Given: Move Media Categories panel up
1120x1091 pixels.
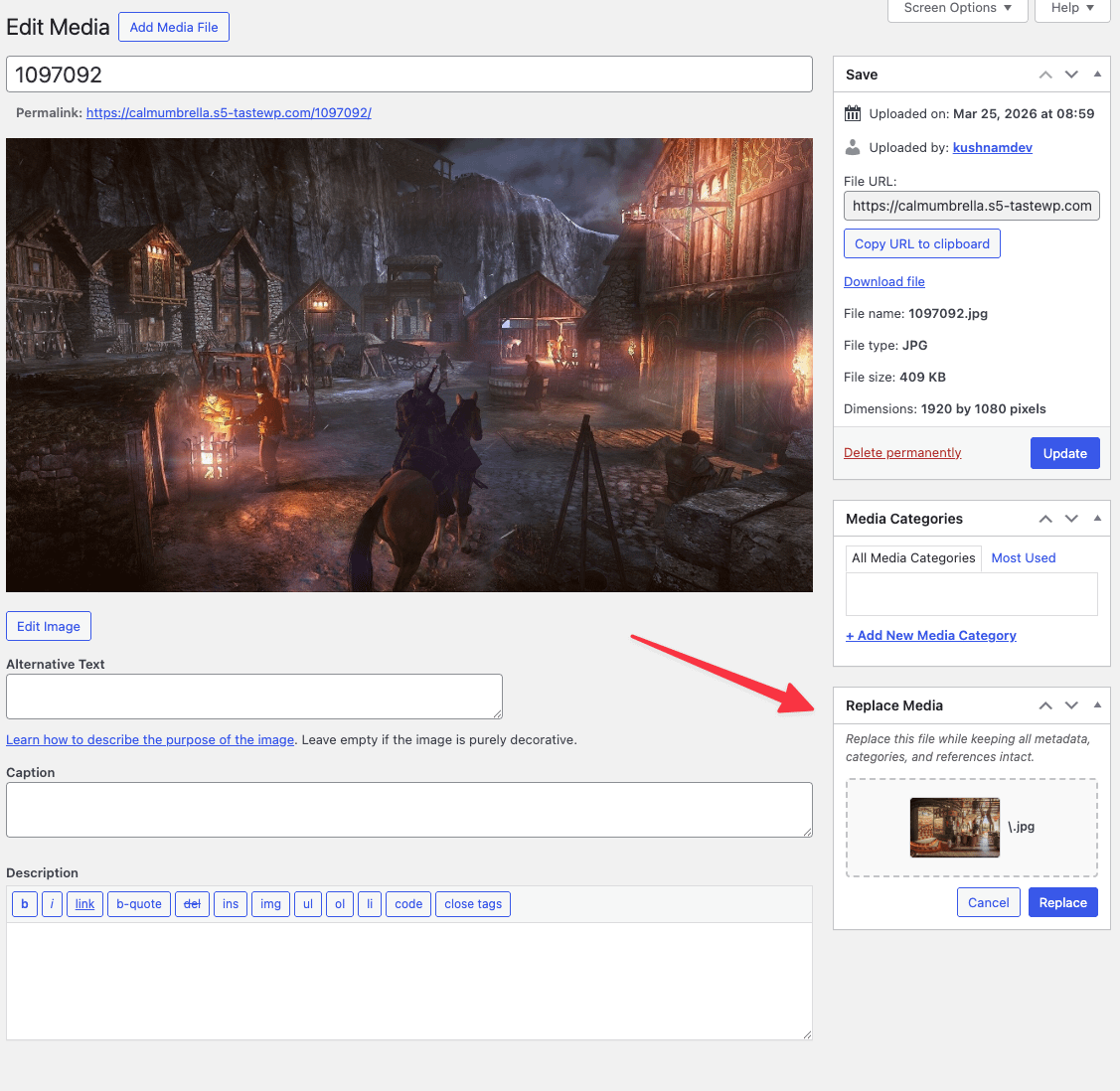Looking at the screenshot, I should (x=1045, y=519).
